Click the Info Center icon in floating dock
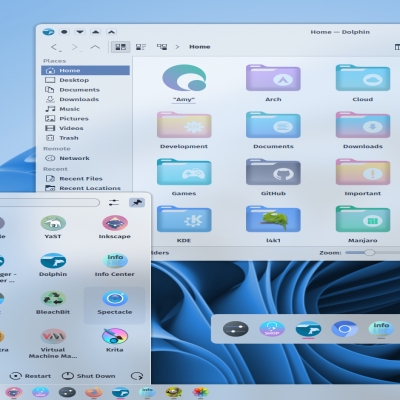Screen dimensions: 400x400 coord(381,329)
